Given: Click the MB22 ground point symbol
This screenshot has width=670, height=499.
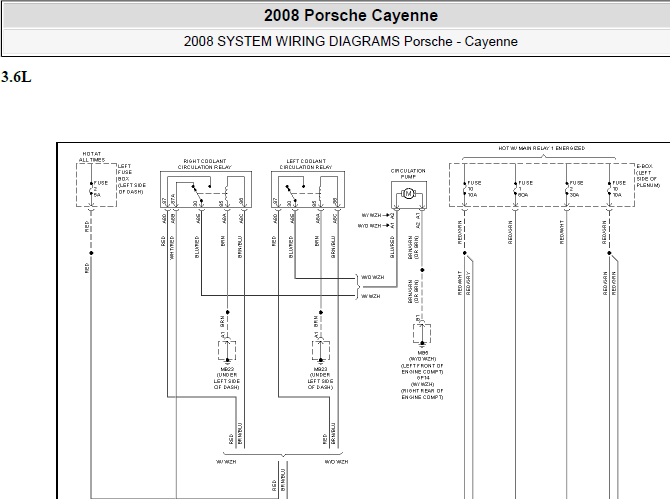Looking at the screenshot, I should 227,351.
